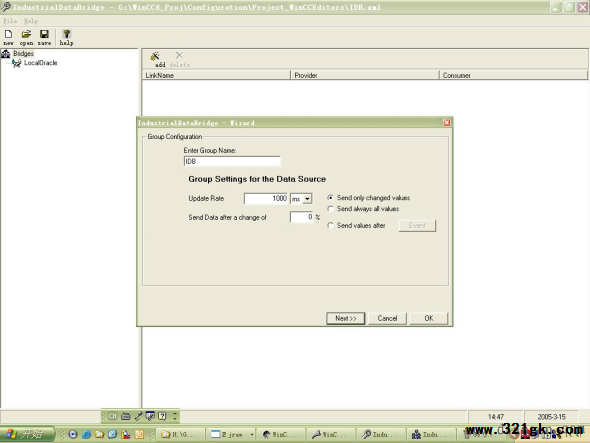Open the Help menu
Viewport: 590px width, 443px height.
31,21
